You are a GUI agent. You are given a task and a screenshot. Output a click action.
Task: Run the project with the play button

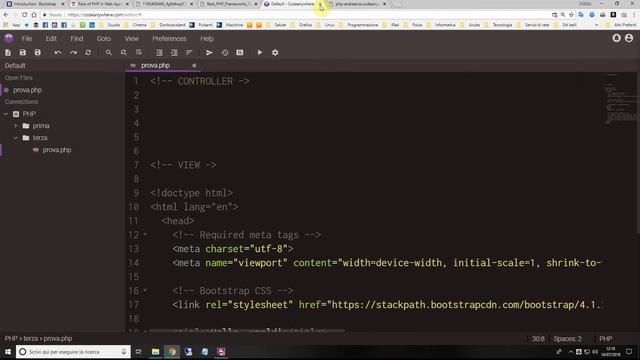(260, 53)
